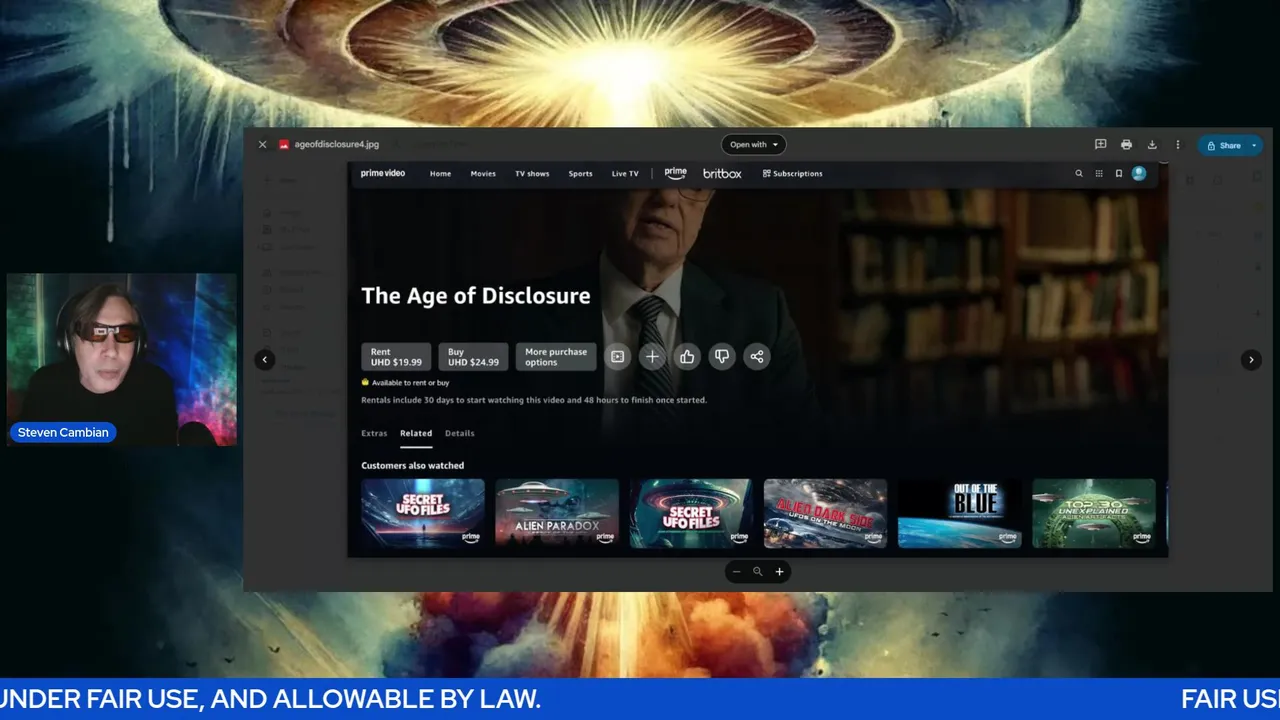Zoom in with the plus button
1280x720 pixels.
point(780,572)
